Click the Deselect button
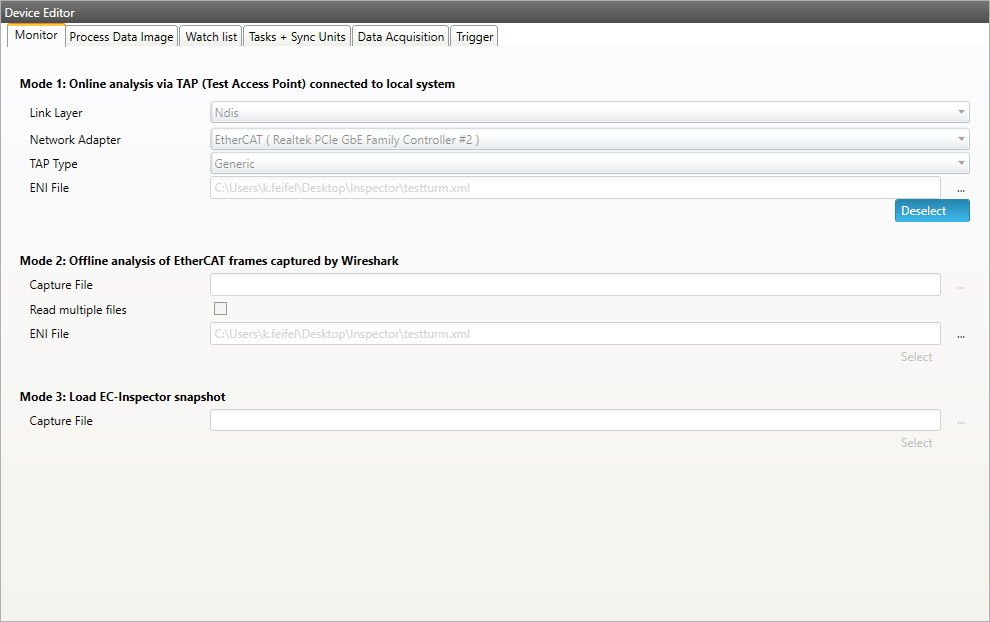The image size is (990, 622). tap(931, 211)
